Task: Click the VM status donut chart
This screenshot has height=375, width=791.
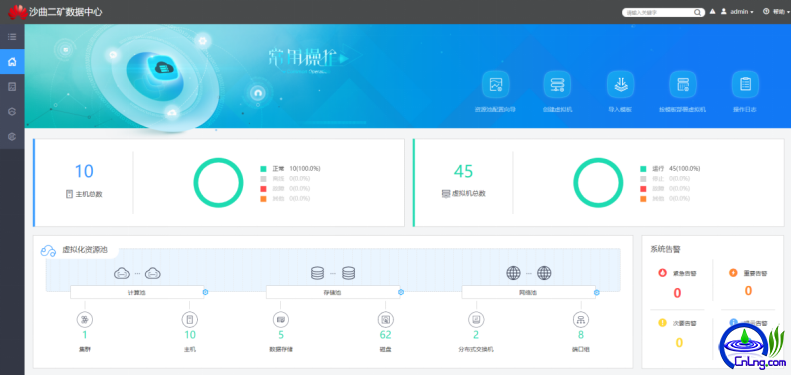Action: tap(598, 183)
